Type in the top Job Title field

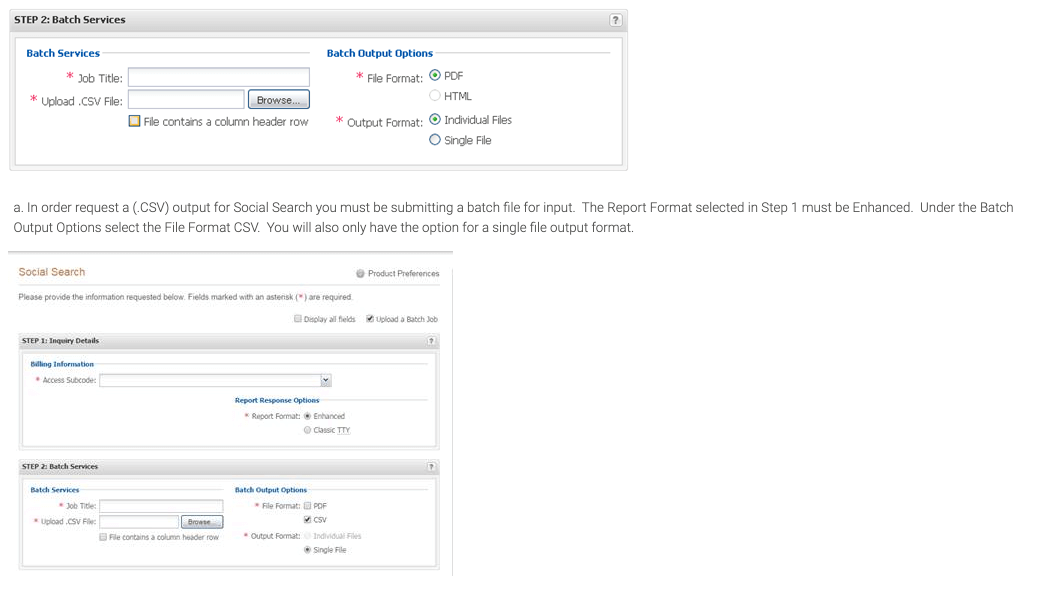218,78
